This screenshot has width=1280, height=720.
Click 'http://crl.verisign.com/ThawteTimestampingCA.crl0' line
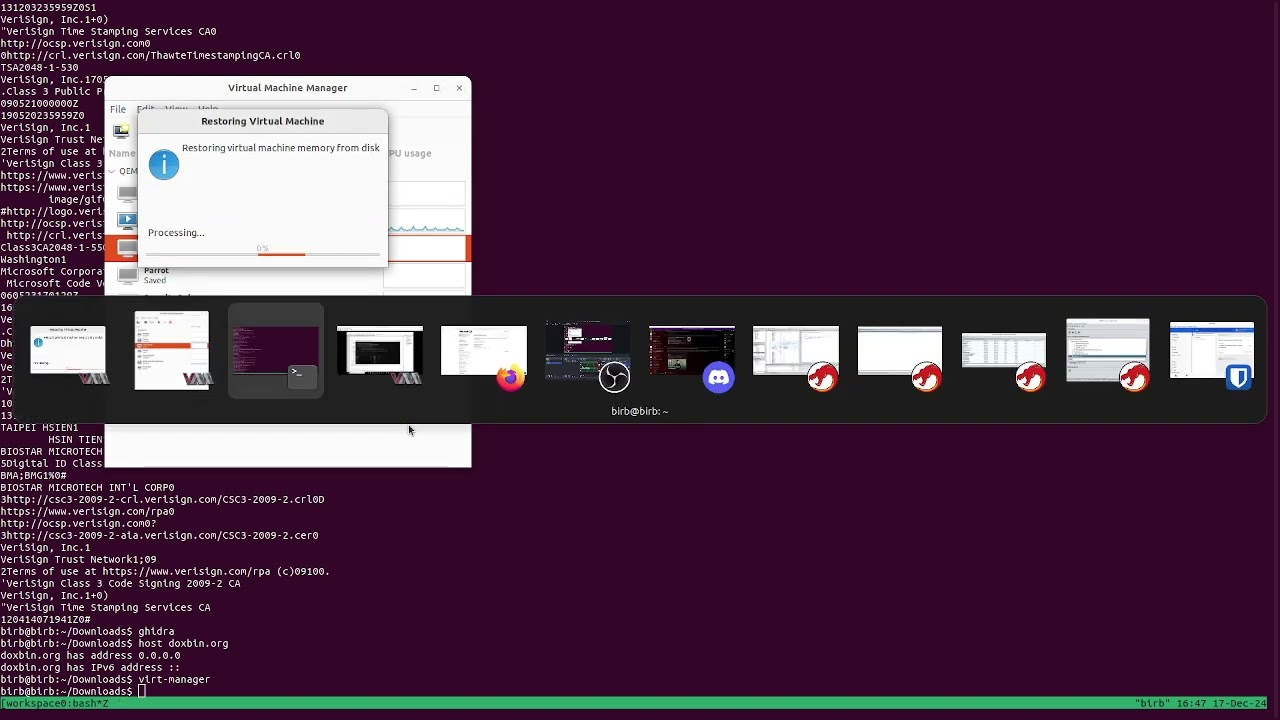tap(150, 56)
